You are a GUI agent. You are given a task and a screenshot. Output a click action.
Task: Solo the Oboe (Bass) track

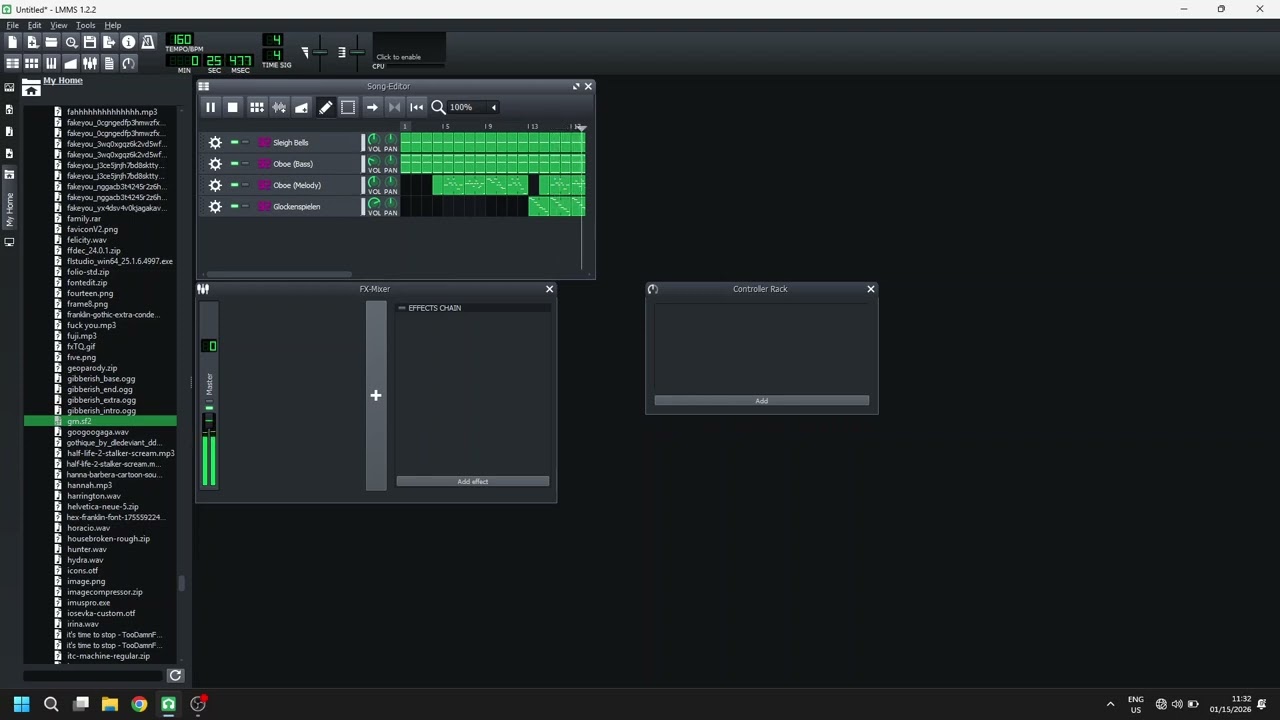tap(245, 164)
